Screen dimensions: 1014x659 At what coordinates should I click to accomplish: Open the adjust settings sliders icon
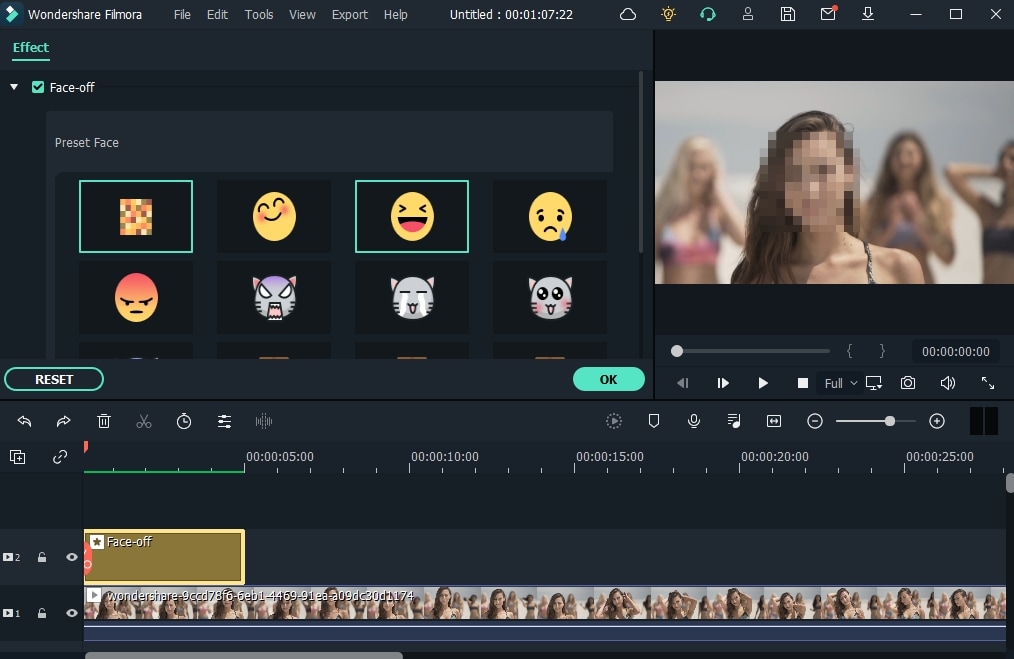click(224, 421)
